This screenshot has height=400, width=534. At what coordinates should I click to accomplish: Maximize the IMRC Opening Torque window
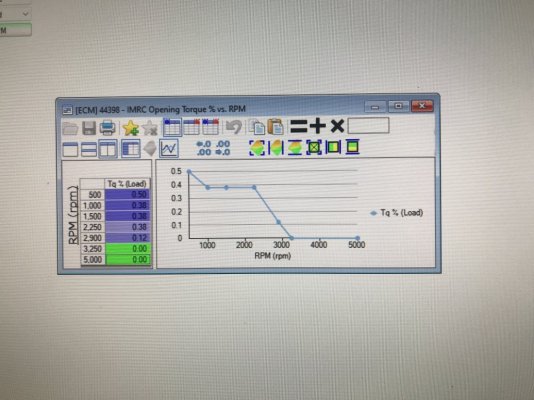click(x=398, y=106)
